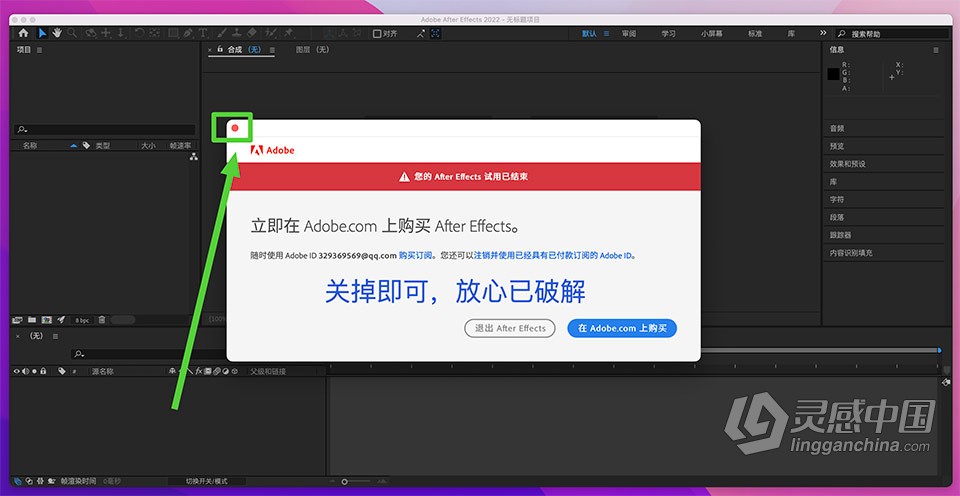This screenshot has width=960, height=496.
Task: Toggle the composition viewer lock icon
Action: coord(220,49)
